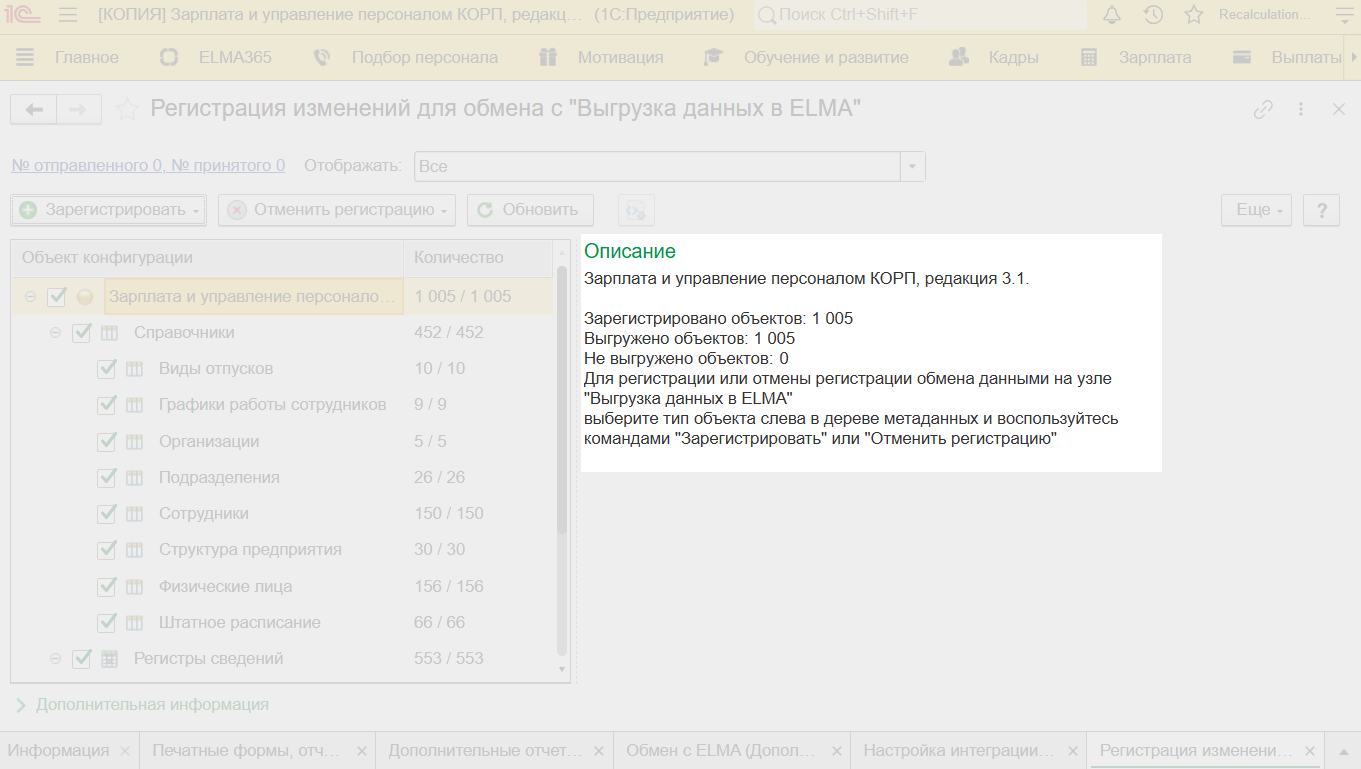Click the Кадры people icon
Viewport: 1361px width, 769px height.
(x=959, y=57)
